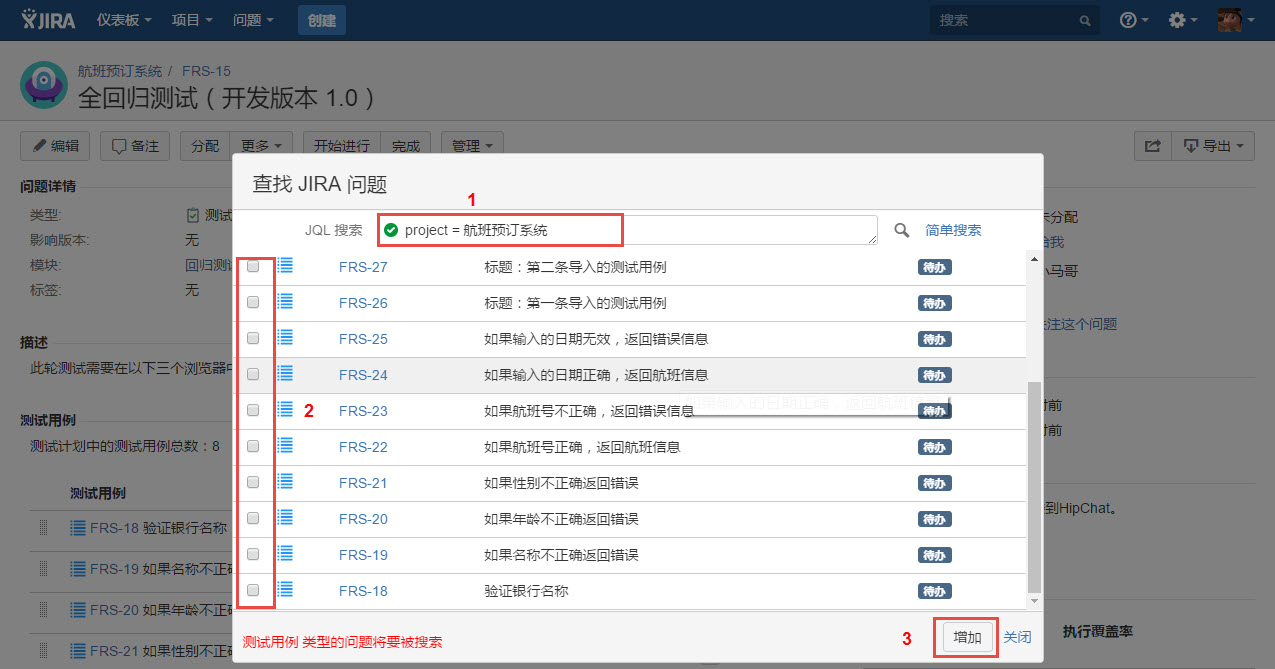Click the 完成 button

[x=406, y=146]
